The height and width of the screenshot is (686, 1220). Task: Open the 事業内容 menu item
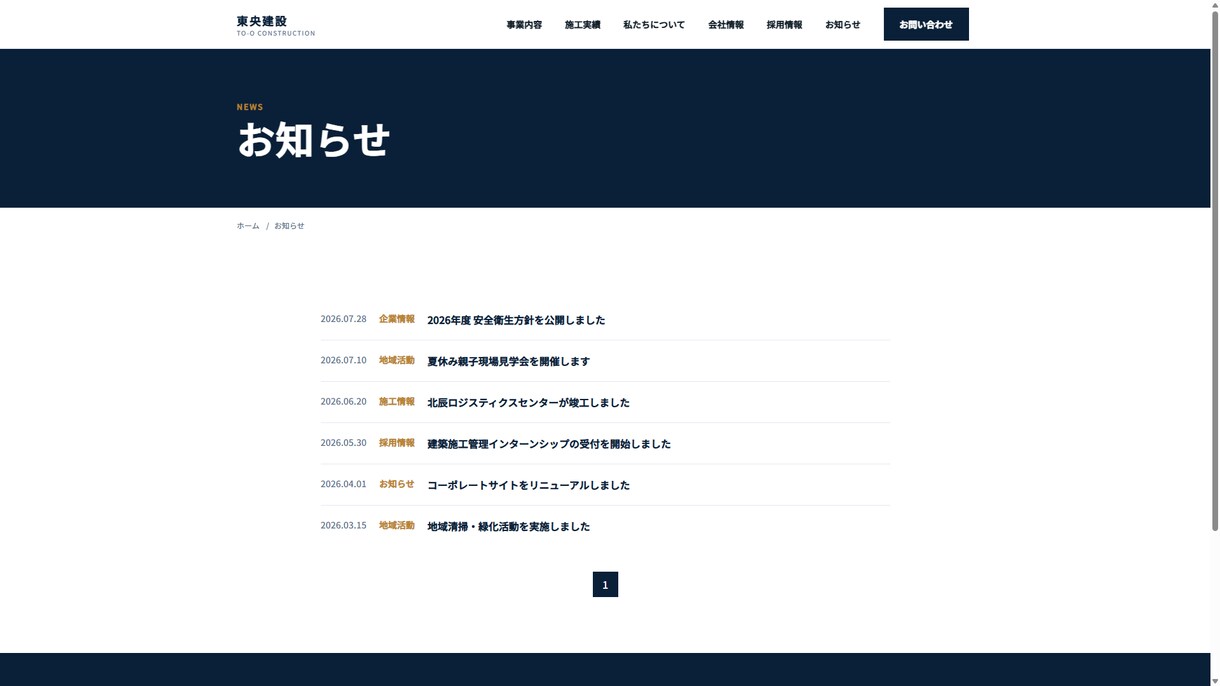pos(524,25)
